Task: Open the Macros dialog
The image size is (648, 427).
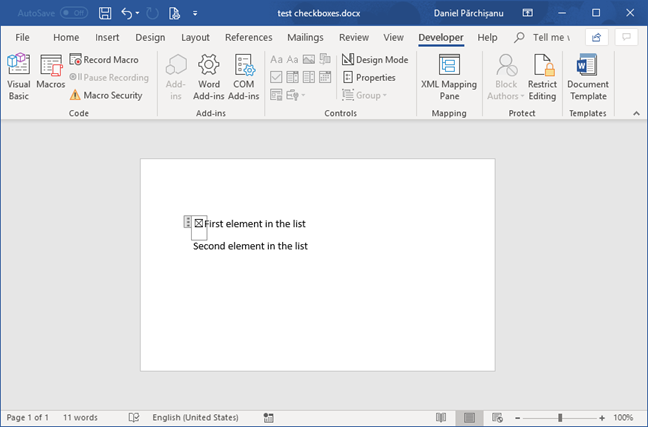Action: pos(50,76)
